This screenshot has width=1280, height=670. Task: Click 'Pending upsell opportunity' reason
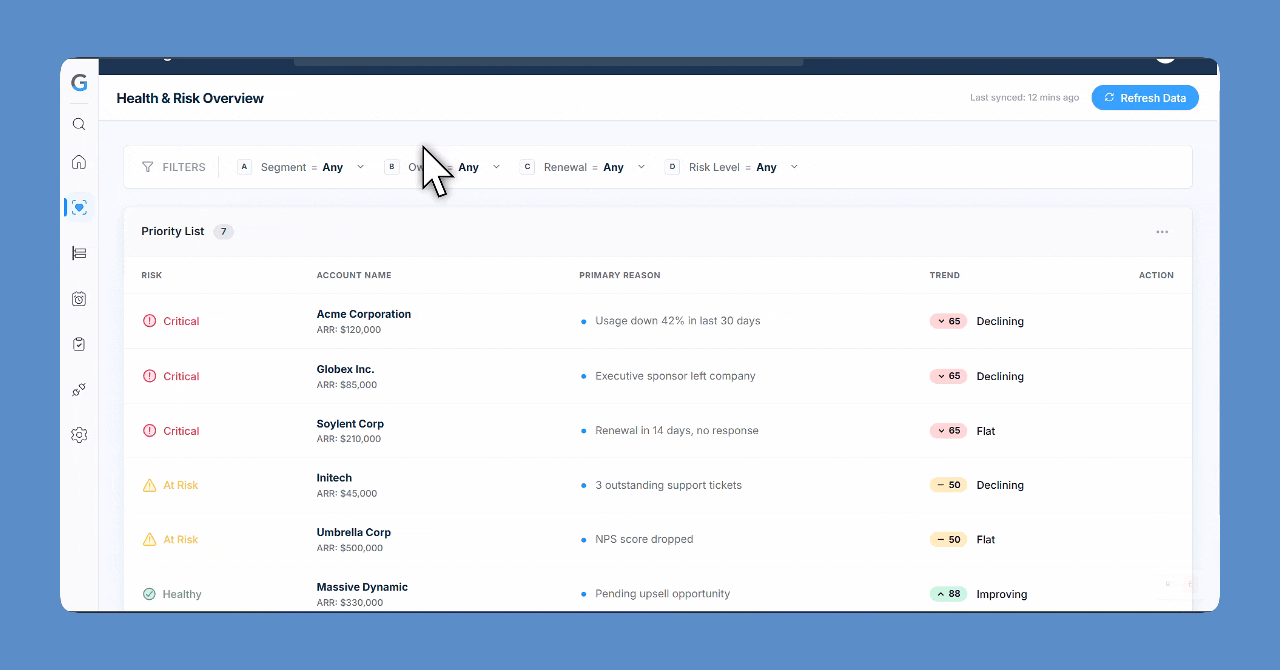coord(663,594)
